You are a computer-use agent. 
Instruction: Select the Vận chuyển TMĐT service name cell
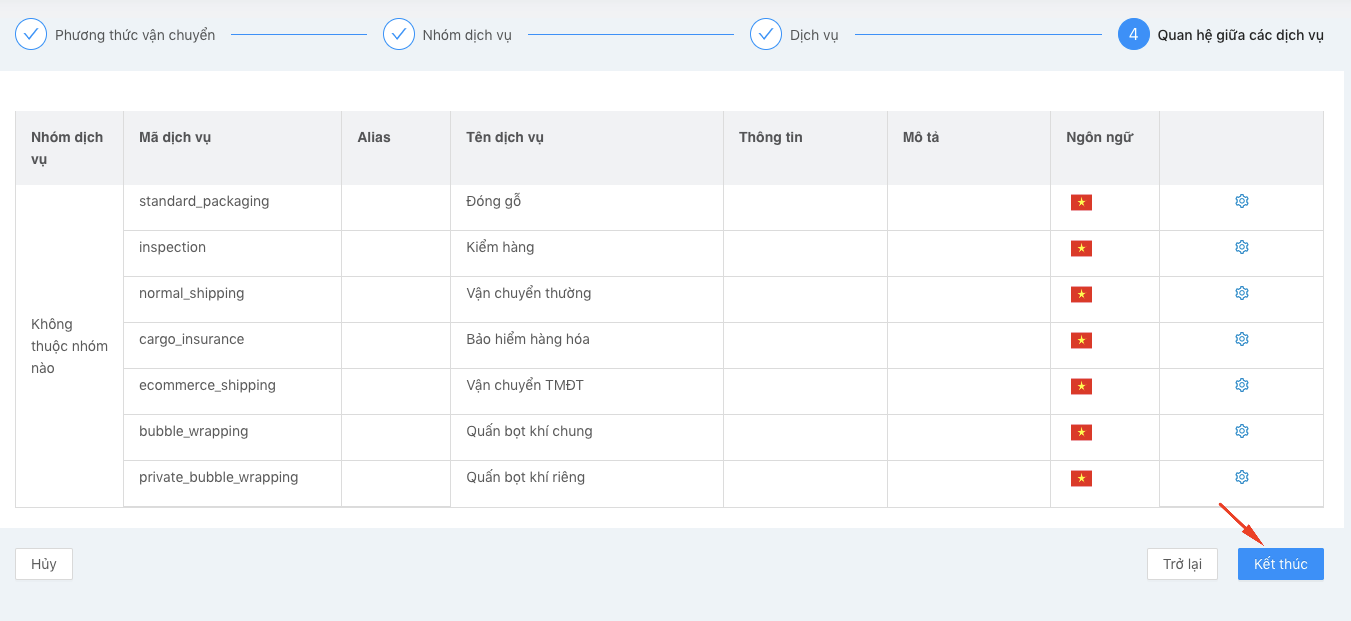tap(525, 385)
